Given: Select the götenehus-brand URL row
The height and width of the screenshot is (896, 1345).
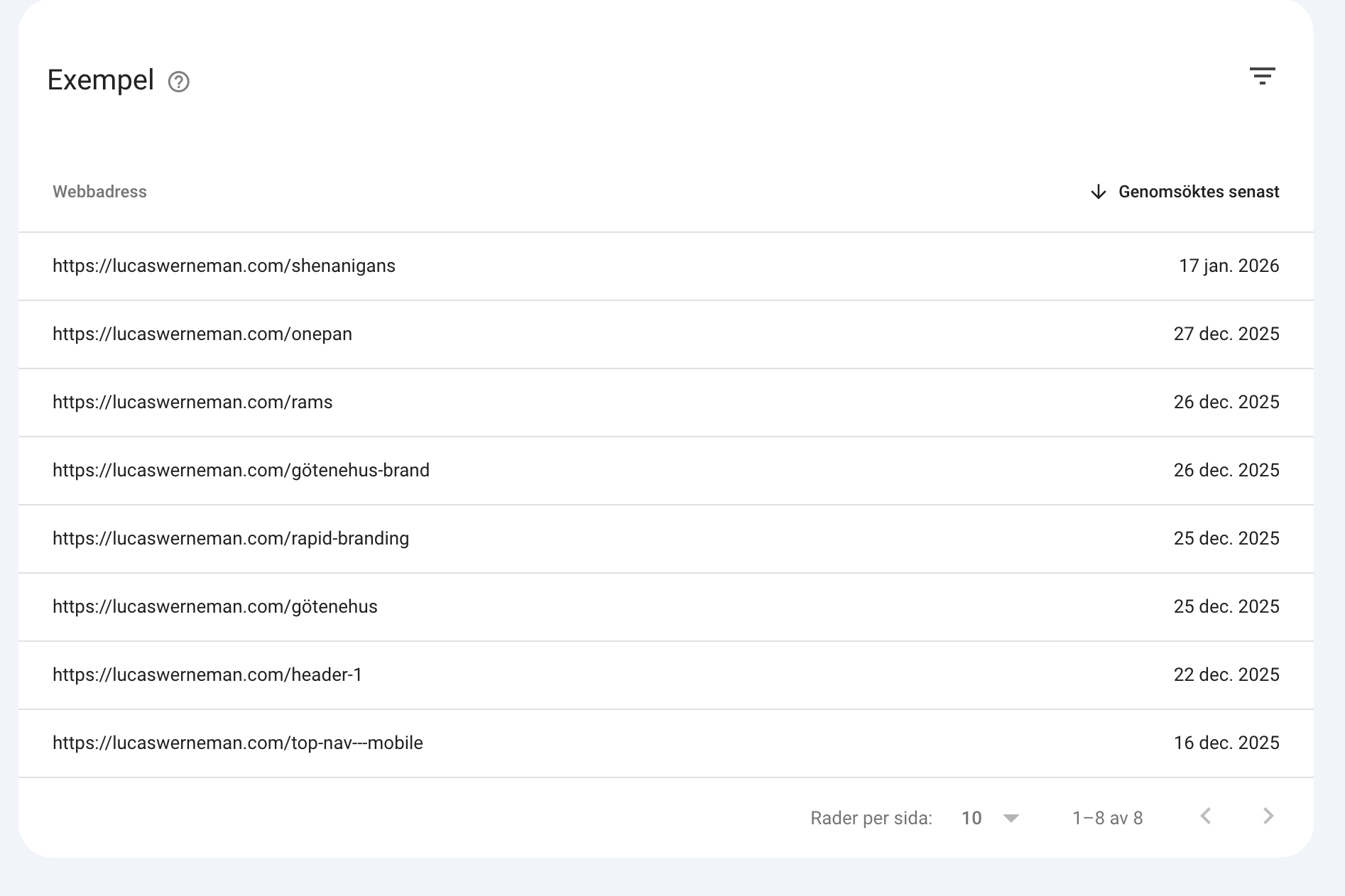Looking at the screenshot, I should click(x=241, y=470).
